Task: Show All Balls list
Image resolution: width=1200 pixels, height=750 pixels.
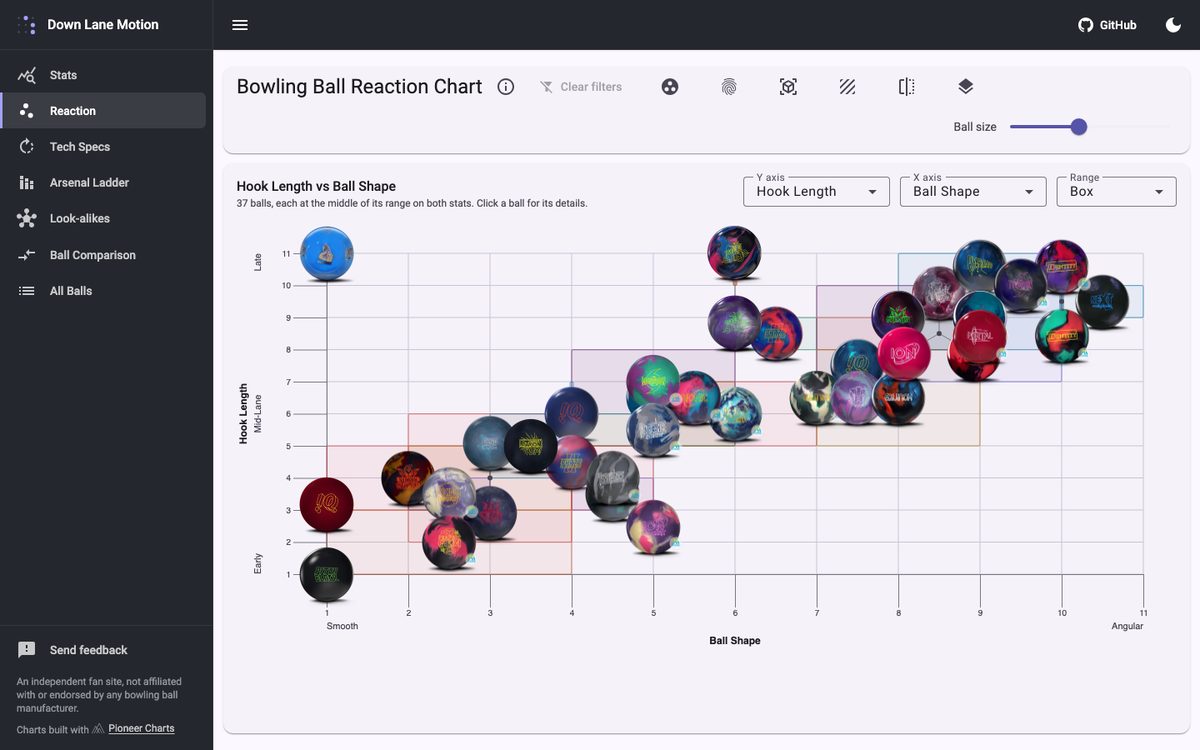Action: point(104,291)
